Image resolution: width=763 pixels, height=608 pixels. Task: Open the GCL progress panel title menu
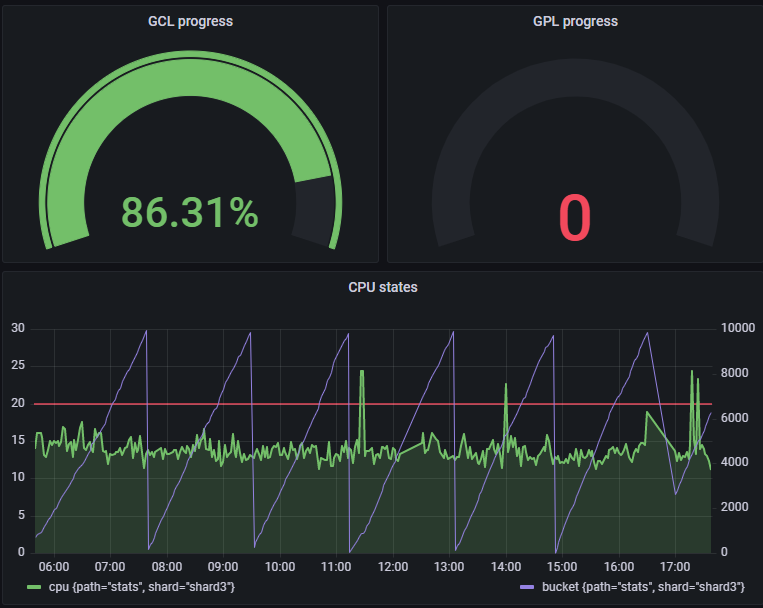(x=190, y=21)
